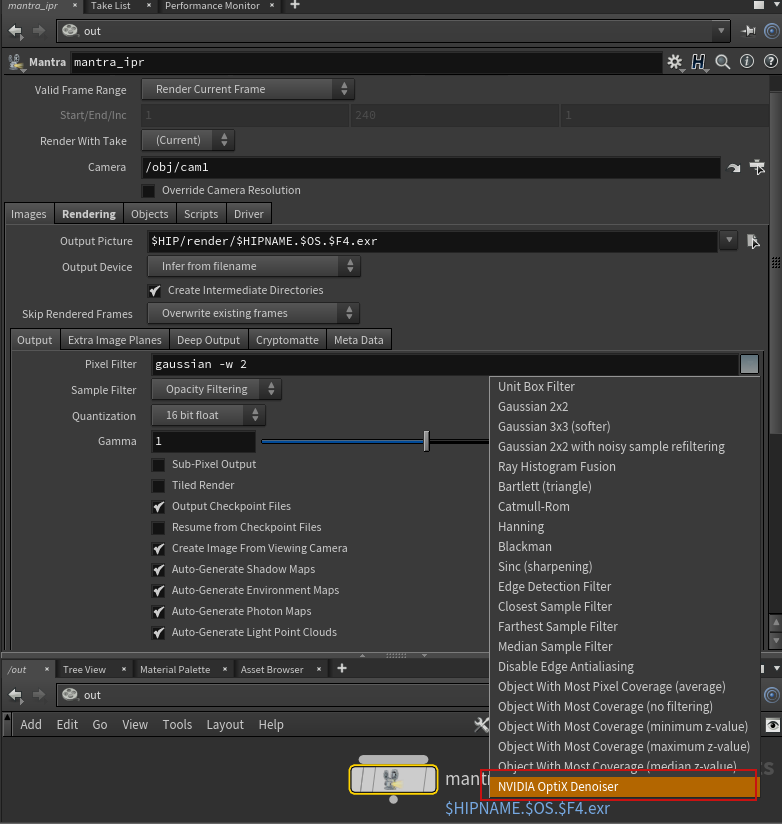Enable Resume from Checkpoint Files
This screenshot has width=782, height=824.
pos(158,528)
